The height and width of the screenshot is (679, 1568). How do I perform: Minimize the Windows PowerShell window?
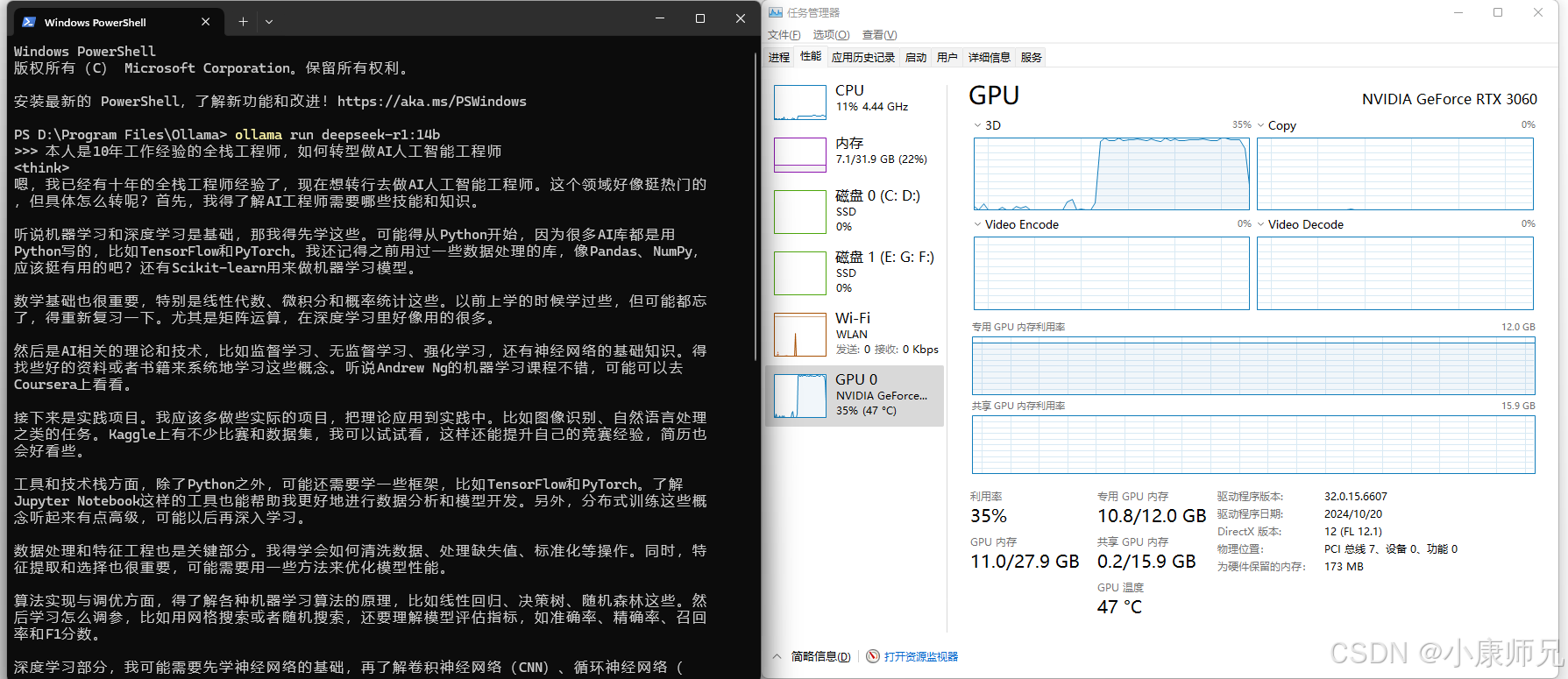(x=660, y=18)
